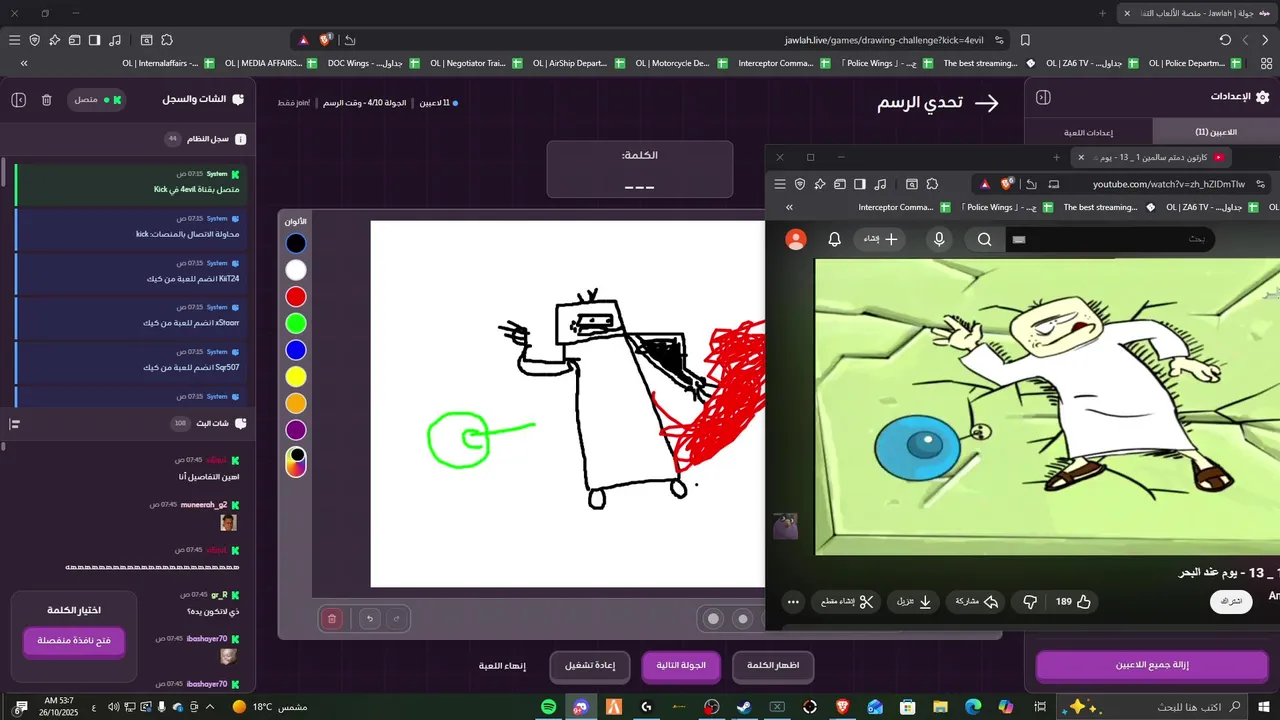The image size is (1280, 720).
Task: Click the back arrow next to تحدي الرسم
Action: [987, 103]
